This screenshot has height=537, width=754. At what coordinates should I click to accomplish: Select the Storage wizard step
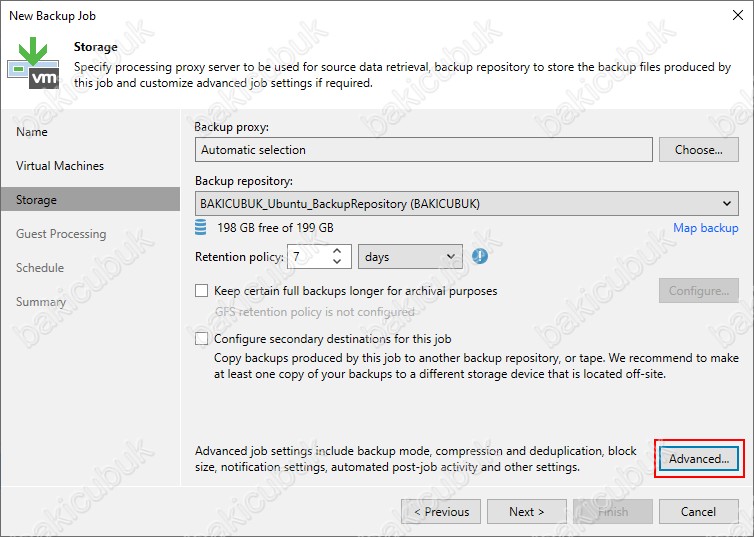pyautogui.click(x=90, y=200)
